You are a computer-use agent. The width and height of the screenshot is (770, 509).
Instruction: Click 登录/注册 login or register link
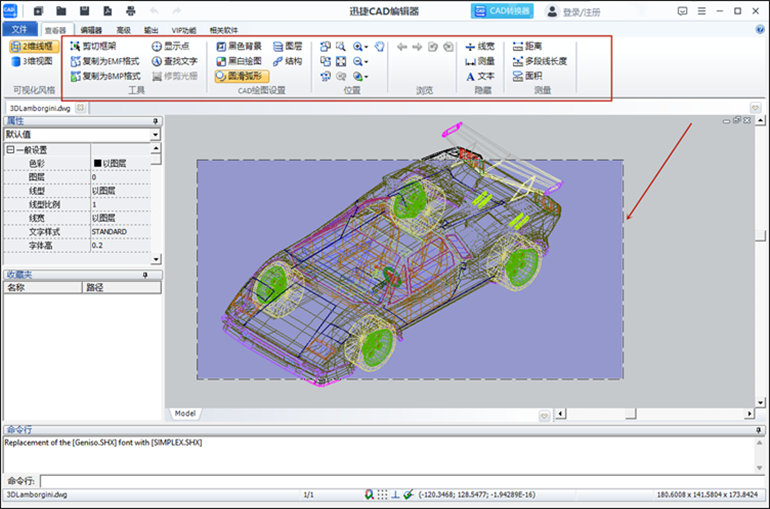click(x=581, y=12)
